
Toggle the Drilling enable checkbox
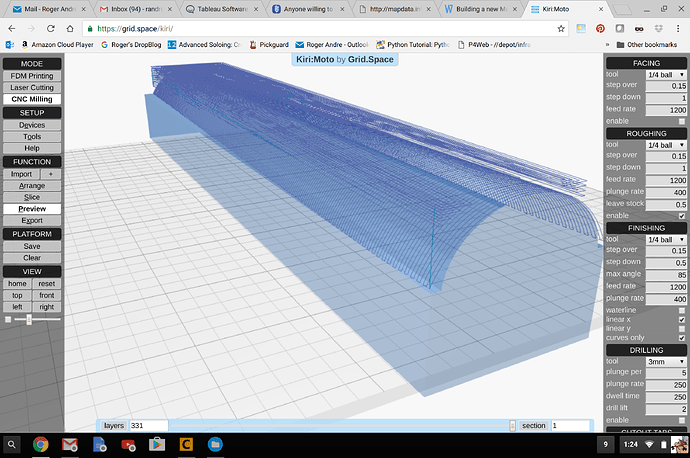[682, 420]
